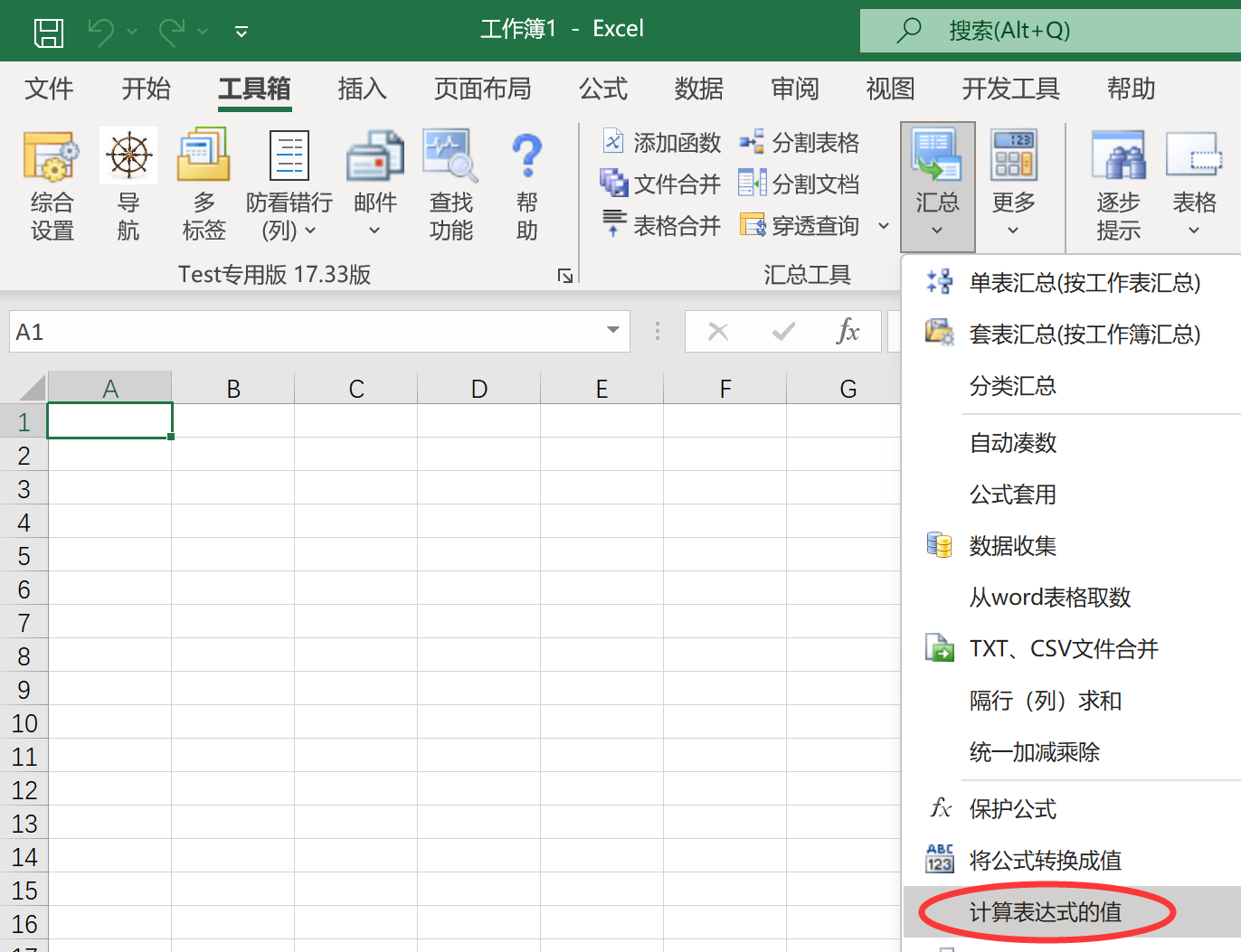This screenshot has height=952, width=1241.
Task: Click 添加函数 in the ribbon
Action: pos(661,143)
